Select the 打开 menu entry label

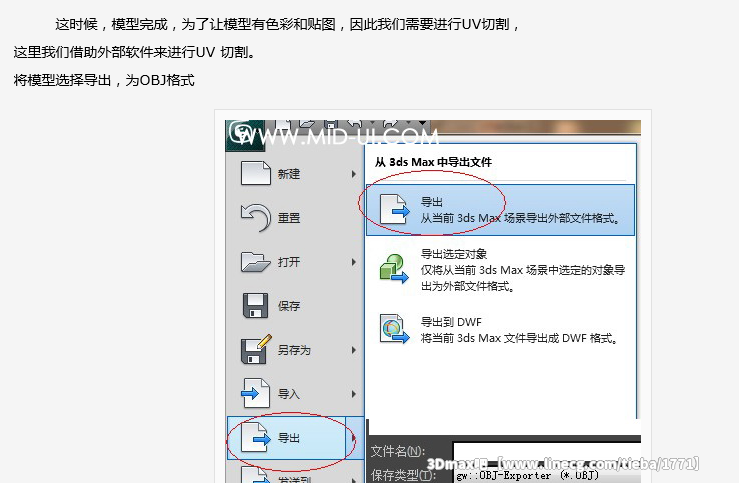(x=289, y=262)
